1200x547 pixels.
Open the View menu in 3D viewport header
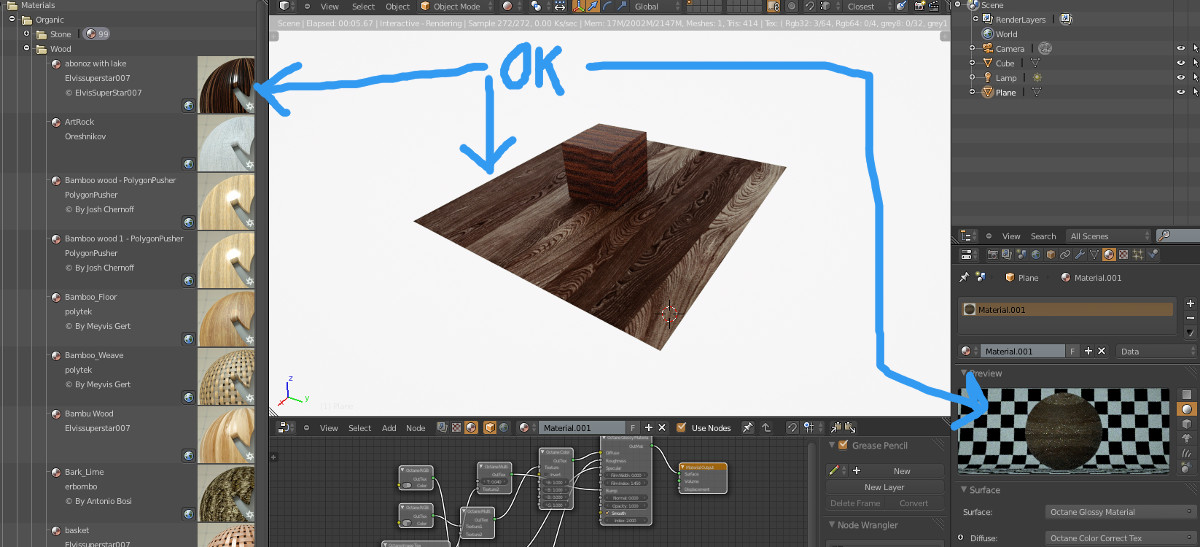pyautogui.click(x=329, y=6)
